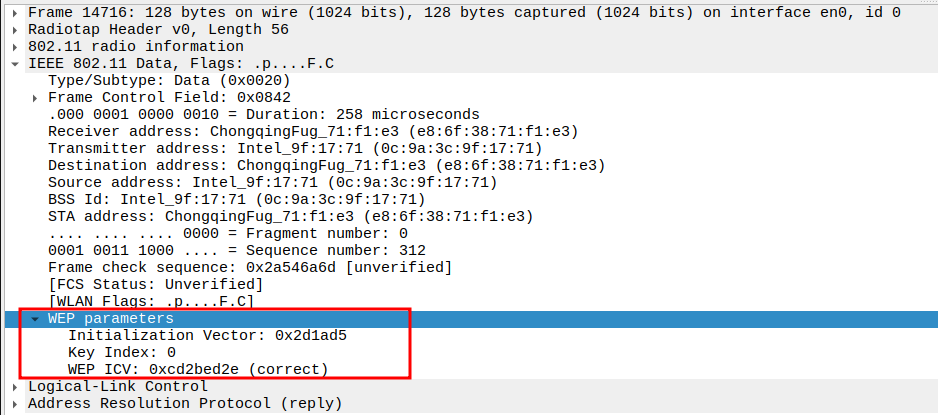Expand the Frame 14716 tree row

pos(16,13)
